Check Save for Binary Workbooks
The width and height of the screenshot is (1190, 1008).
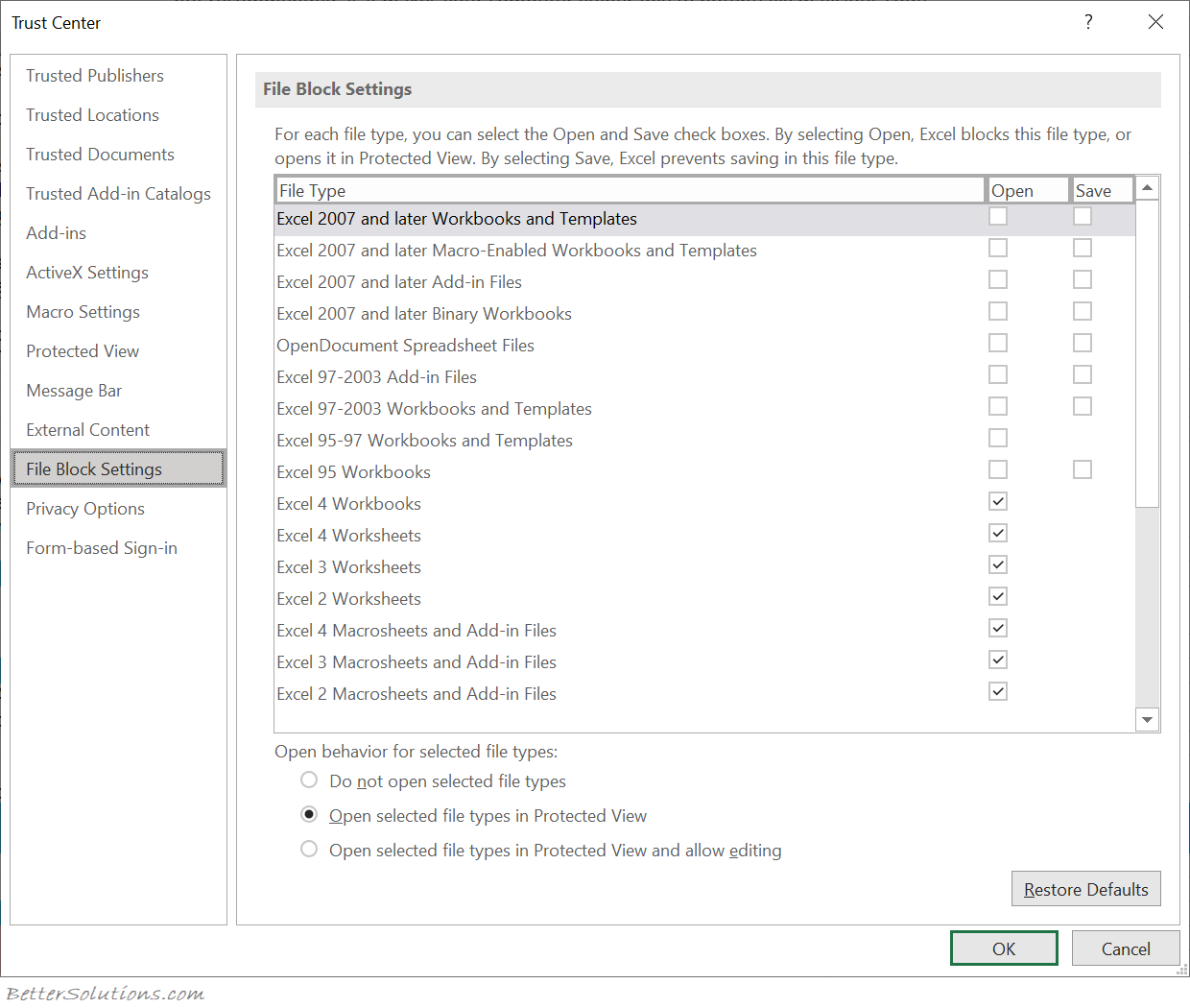[x=1083, y=311]
